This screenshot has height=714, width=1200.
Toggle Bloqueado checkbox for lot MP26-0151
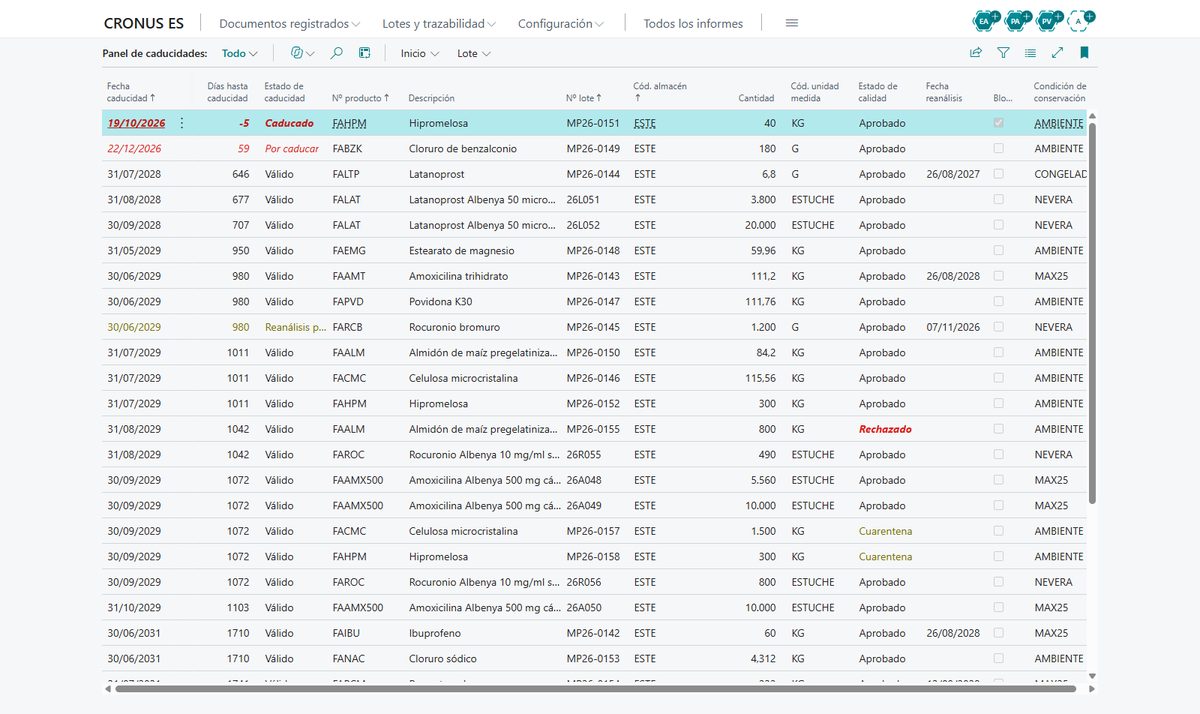[x=999, y=123]
